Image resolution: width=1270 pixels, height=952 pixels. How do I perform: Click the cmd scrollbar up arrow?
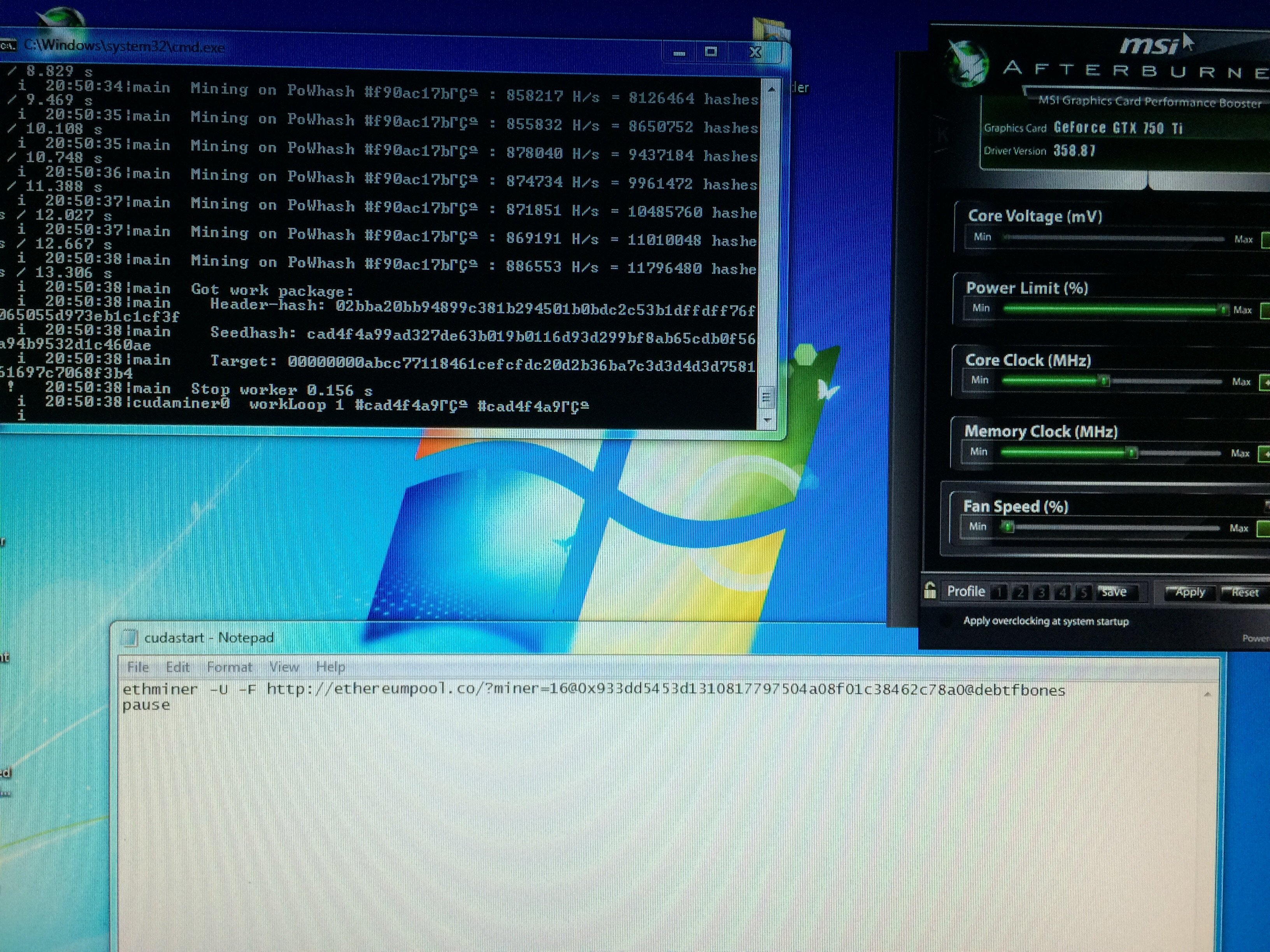pyautogui.click(x=771, y=89)
